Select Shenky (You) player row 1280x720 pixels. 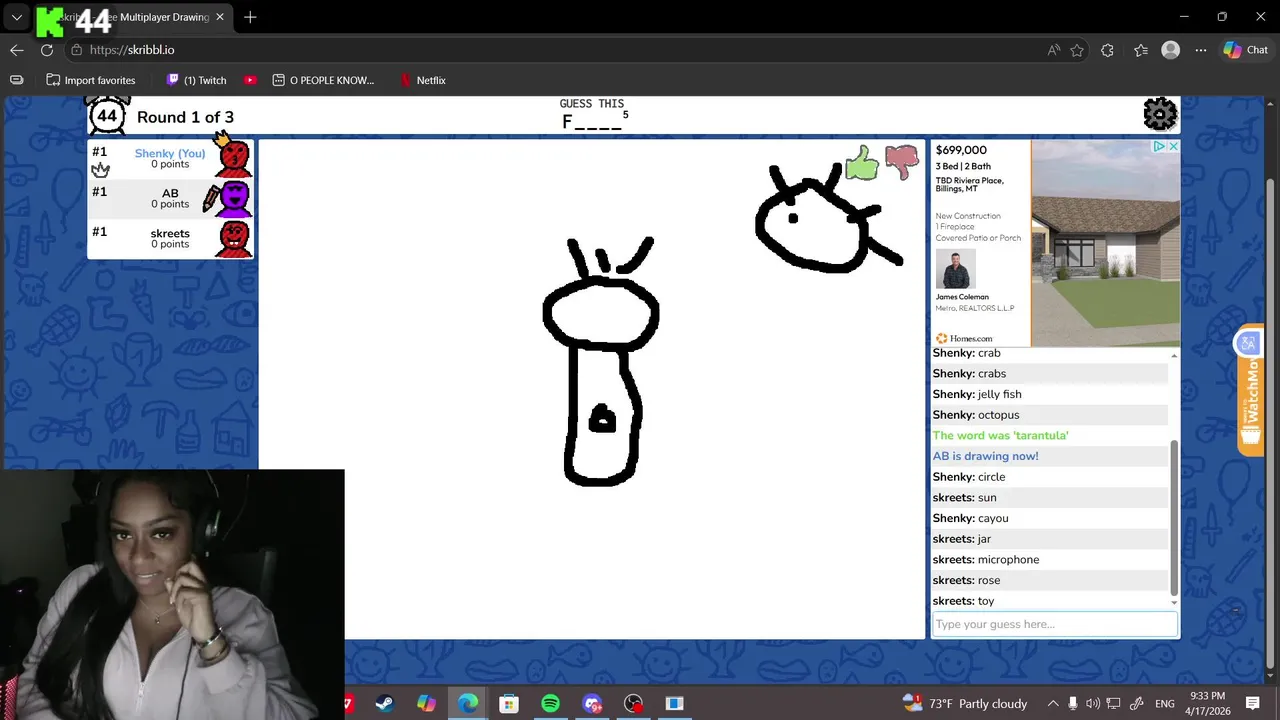[x=170, y=159]
